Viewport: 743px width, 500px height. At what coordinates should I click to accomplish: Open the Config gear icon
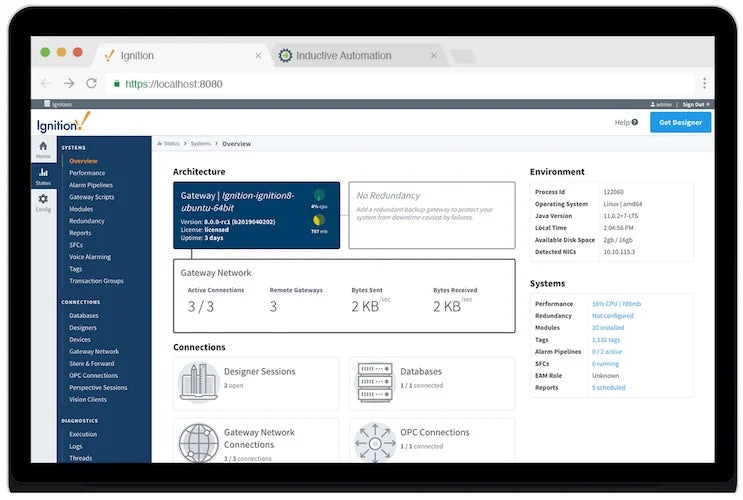tap(43, 199)
